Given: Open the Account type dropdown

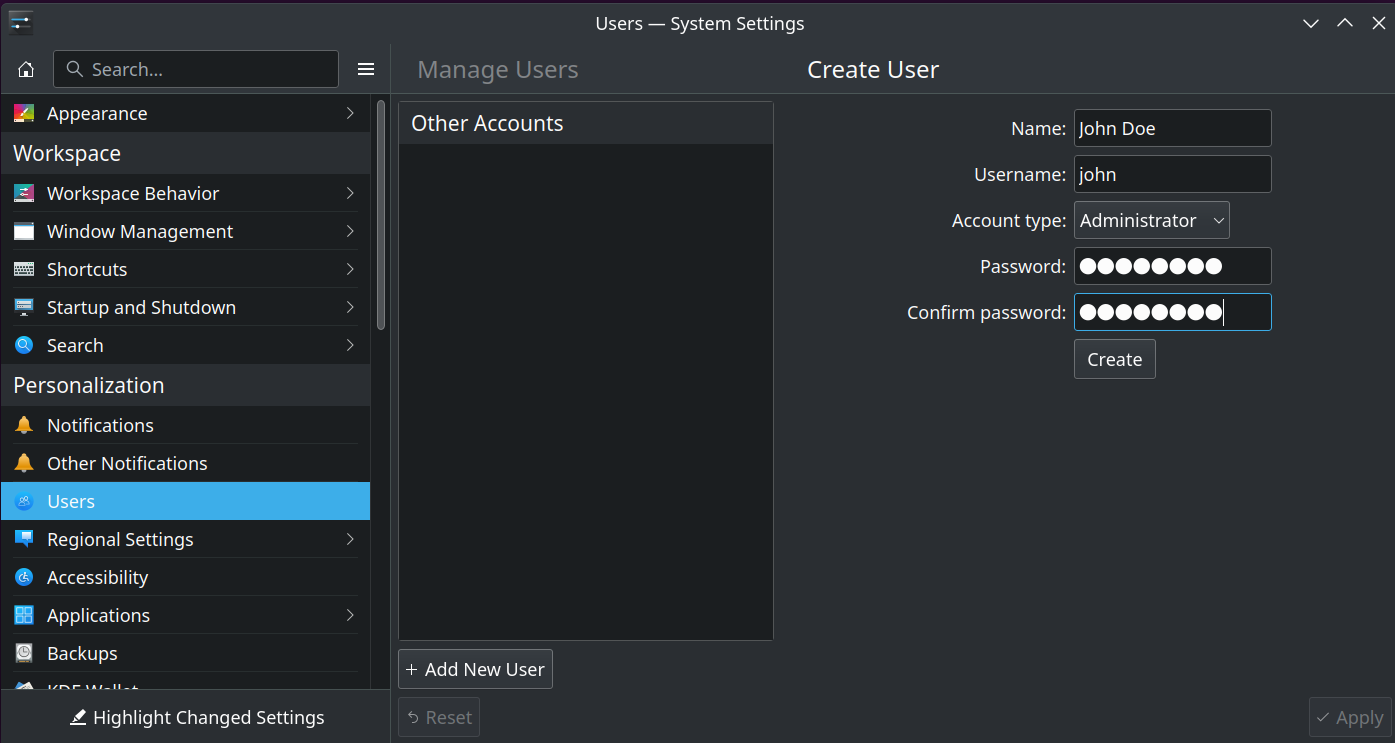Looking at the screenshot, I should pos(1151,220).
